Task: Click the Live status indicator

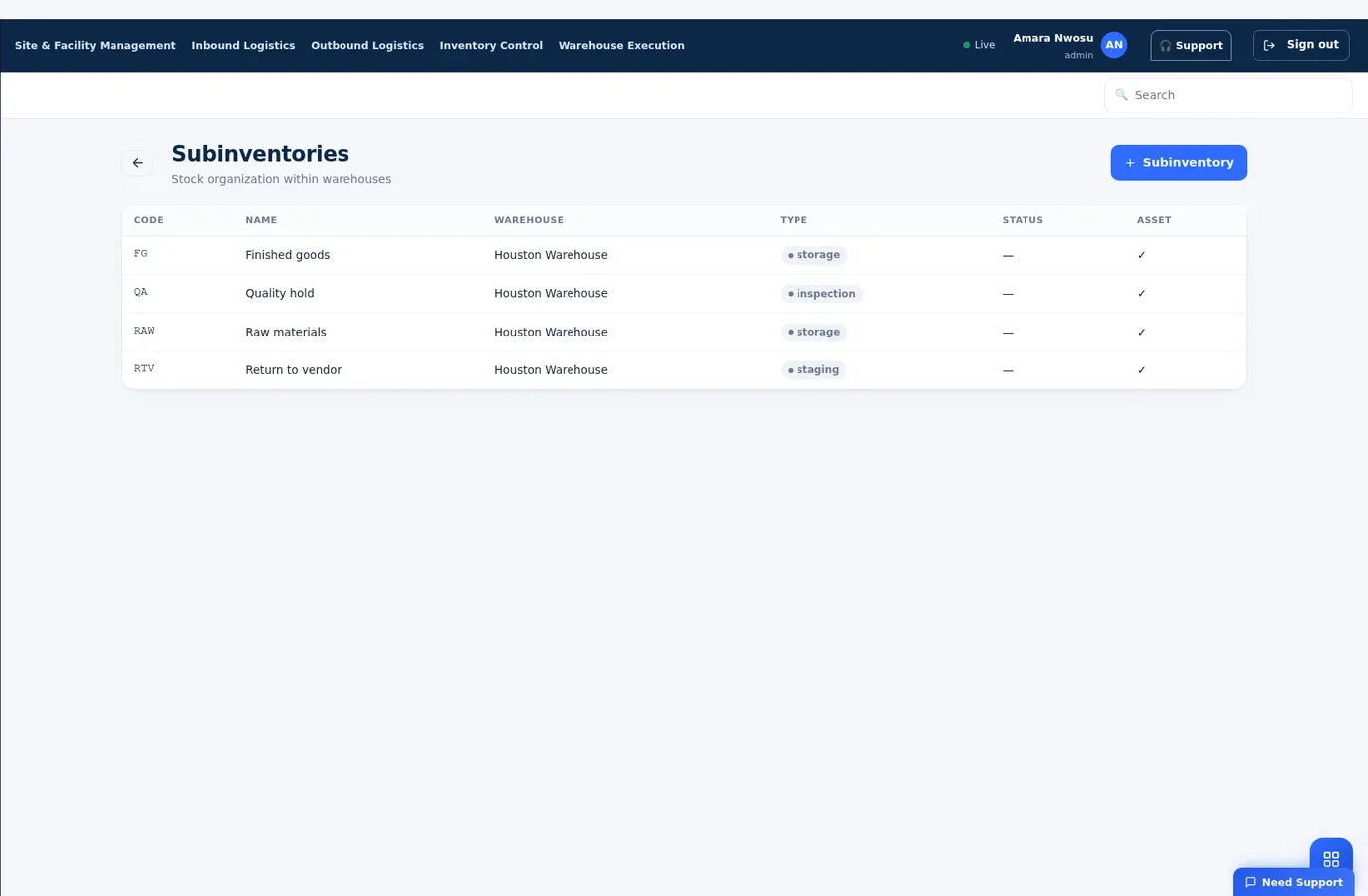Action: 979,45
